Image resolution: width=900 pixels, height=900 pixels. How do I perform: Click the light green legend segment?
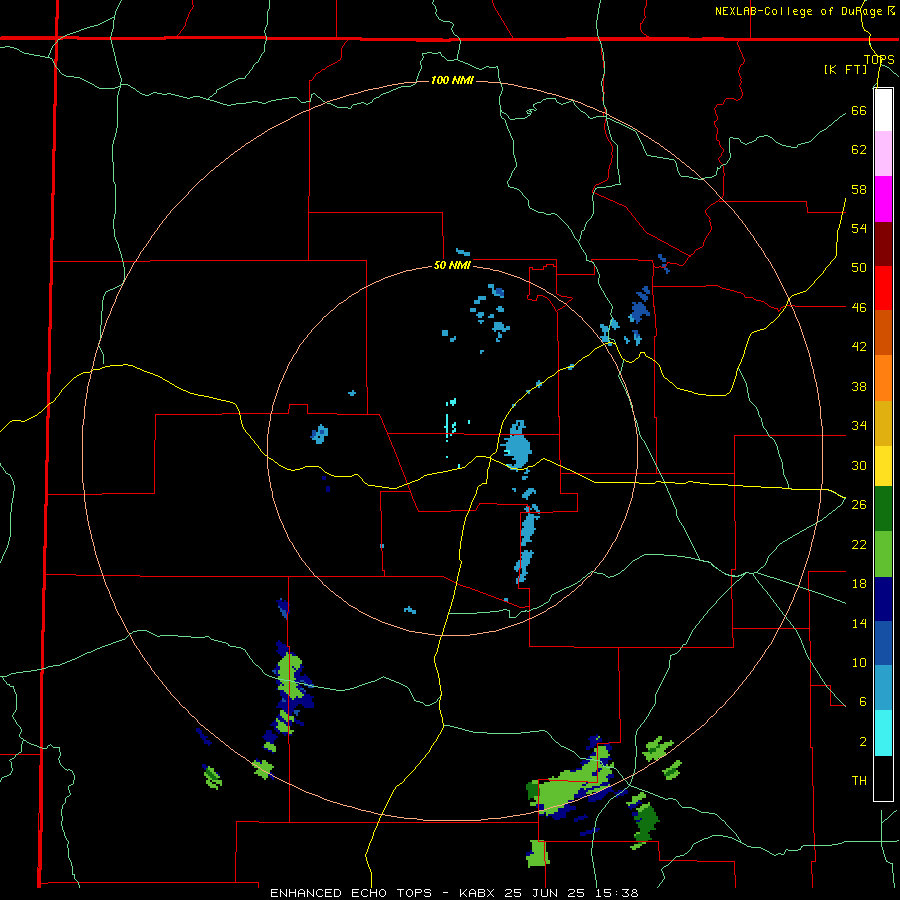(883, 554)
